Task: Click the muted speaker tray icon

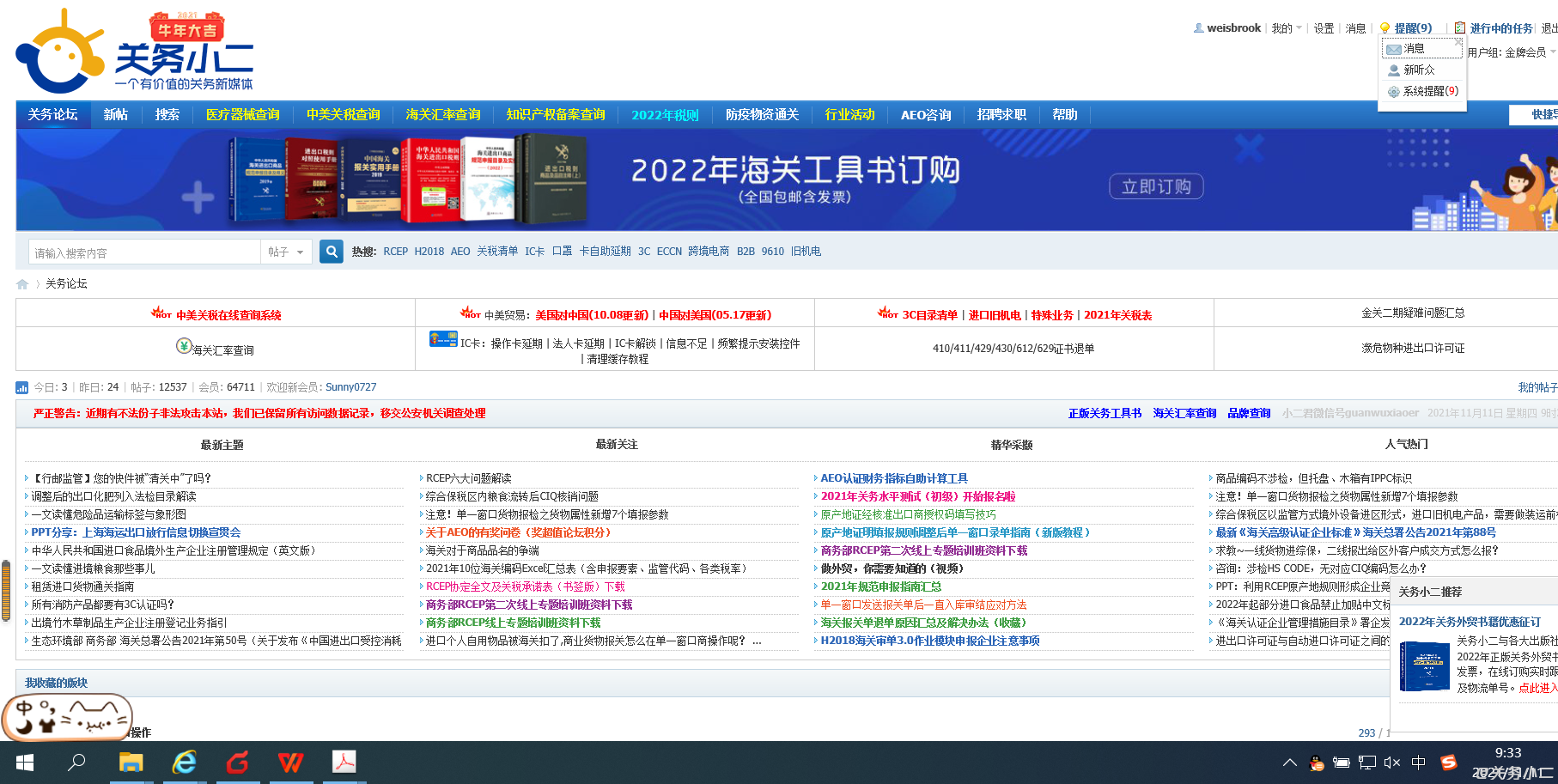Action: [1392, 763]
